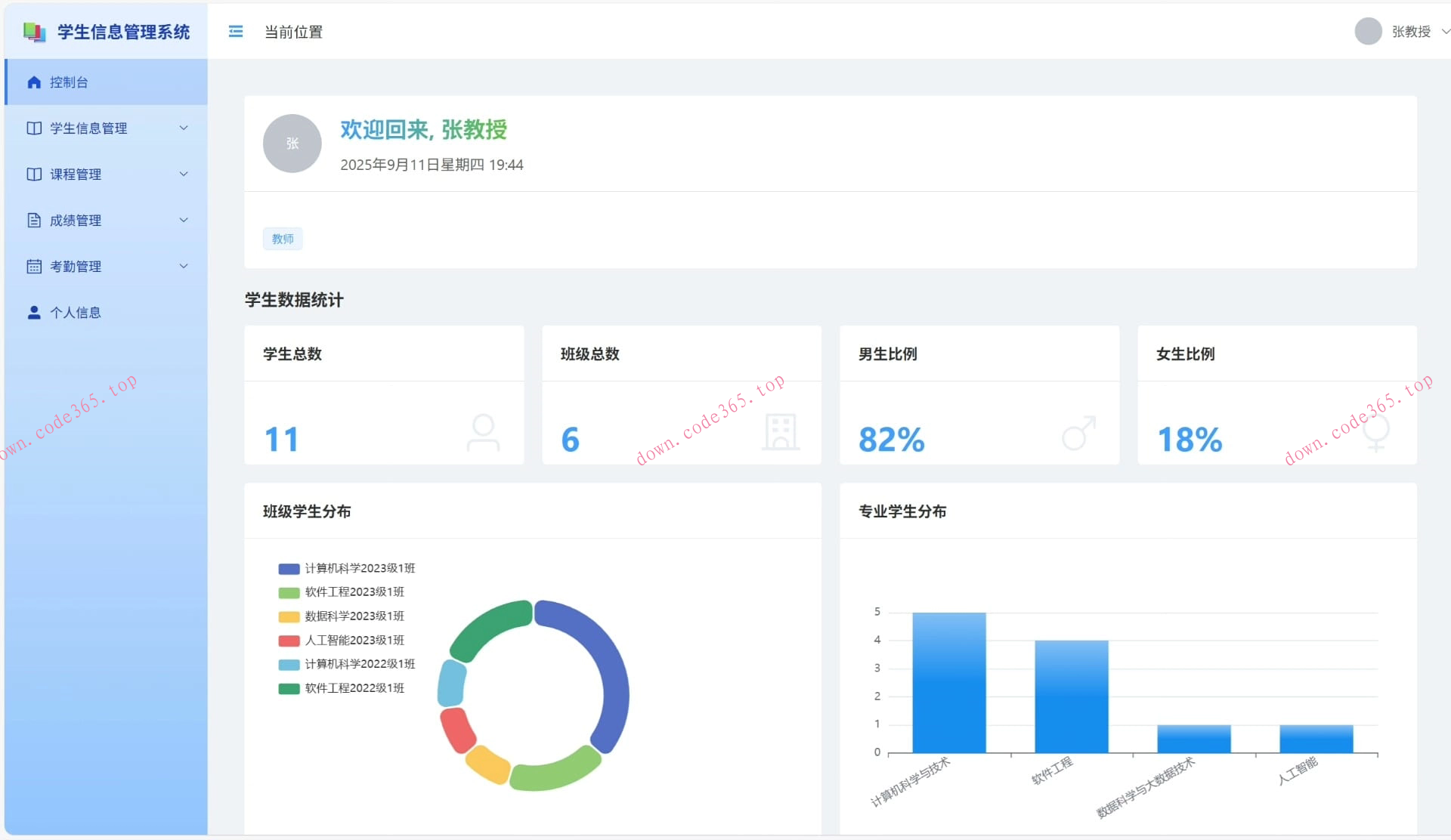Toggle 人工智能2023级1班 legend entry
The width and height of the screenshot is (1451, 840).
[354, 641]
